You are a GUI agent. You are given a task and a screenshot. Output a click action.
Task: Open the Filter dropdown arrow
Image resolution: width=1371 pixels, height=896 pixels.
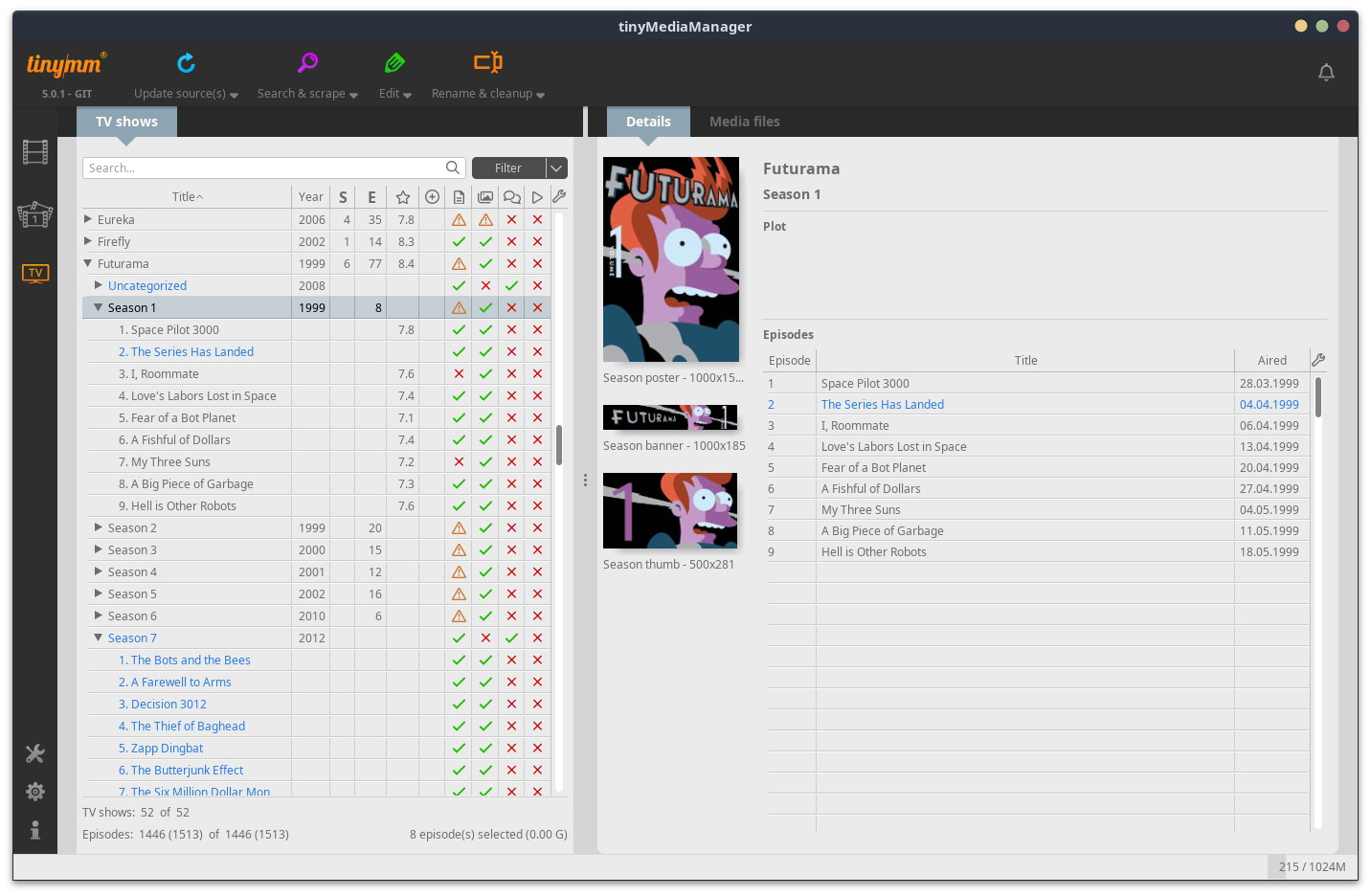556,168
